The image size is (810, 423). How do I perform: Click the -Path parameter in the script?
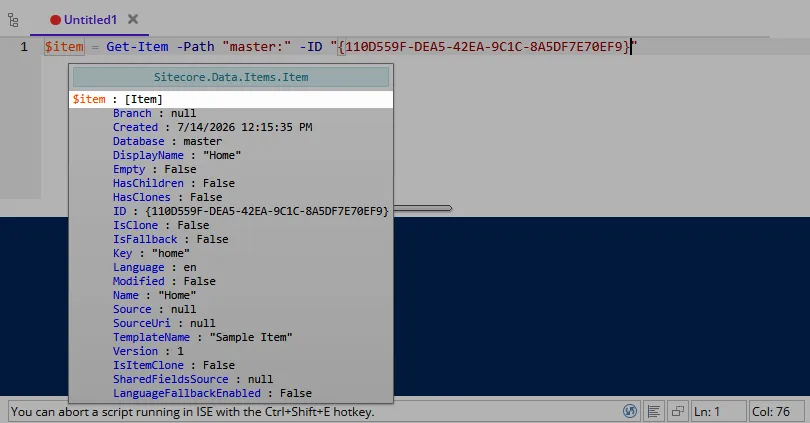[x=196, y=46]
